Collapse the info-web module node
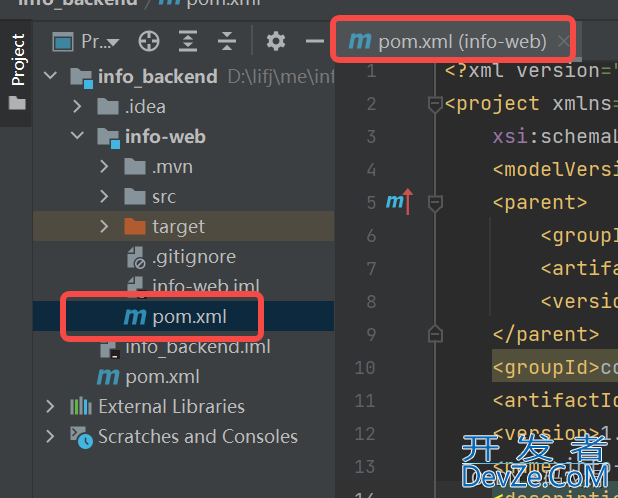 77,136
